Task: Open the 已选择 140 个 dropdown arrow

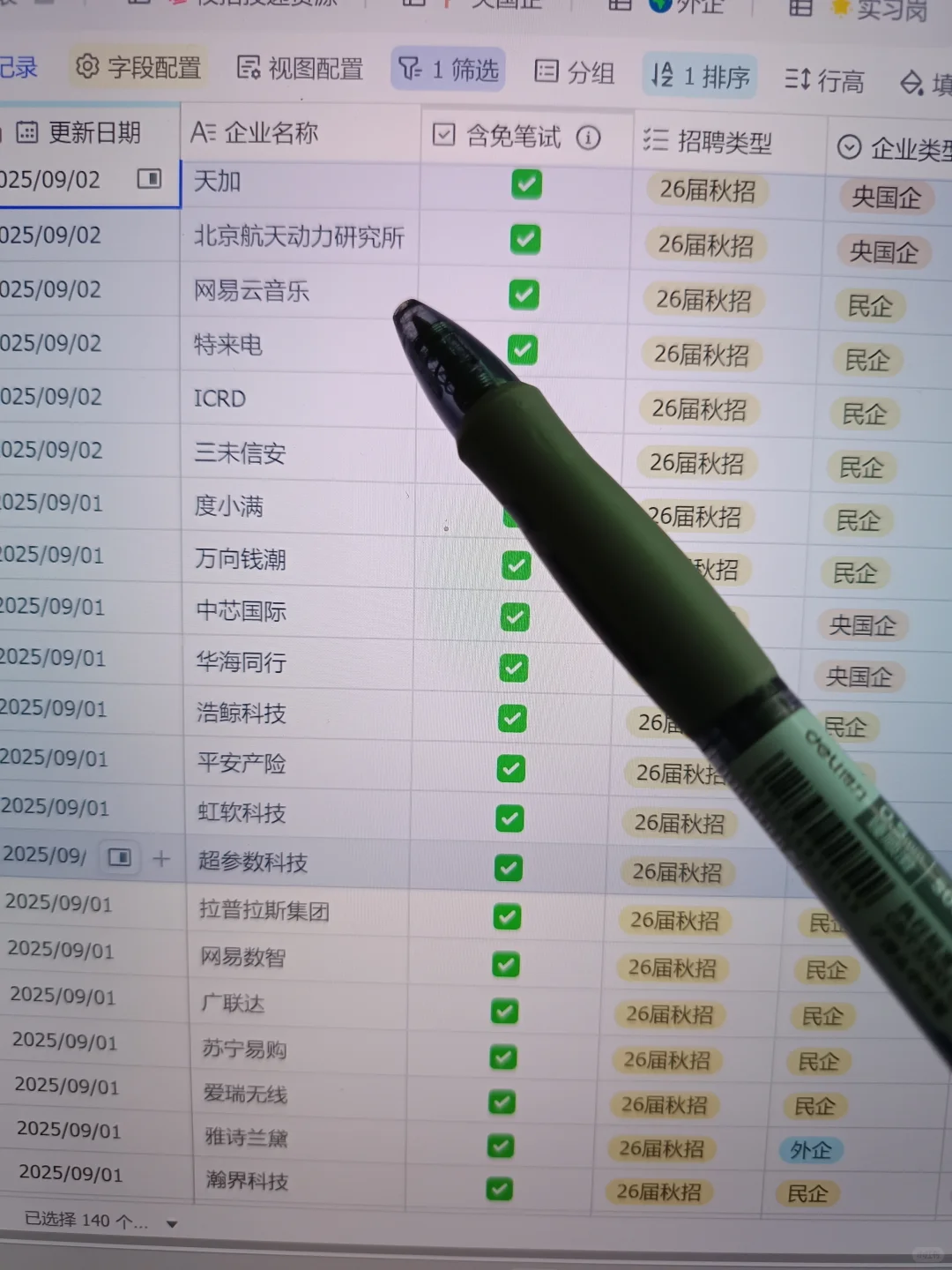Action: (172, 1223)
